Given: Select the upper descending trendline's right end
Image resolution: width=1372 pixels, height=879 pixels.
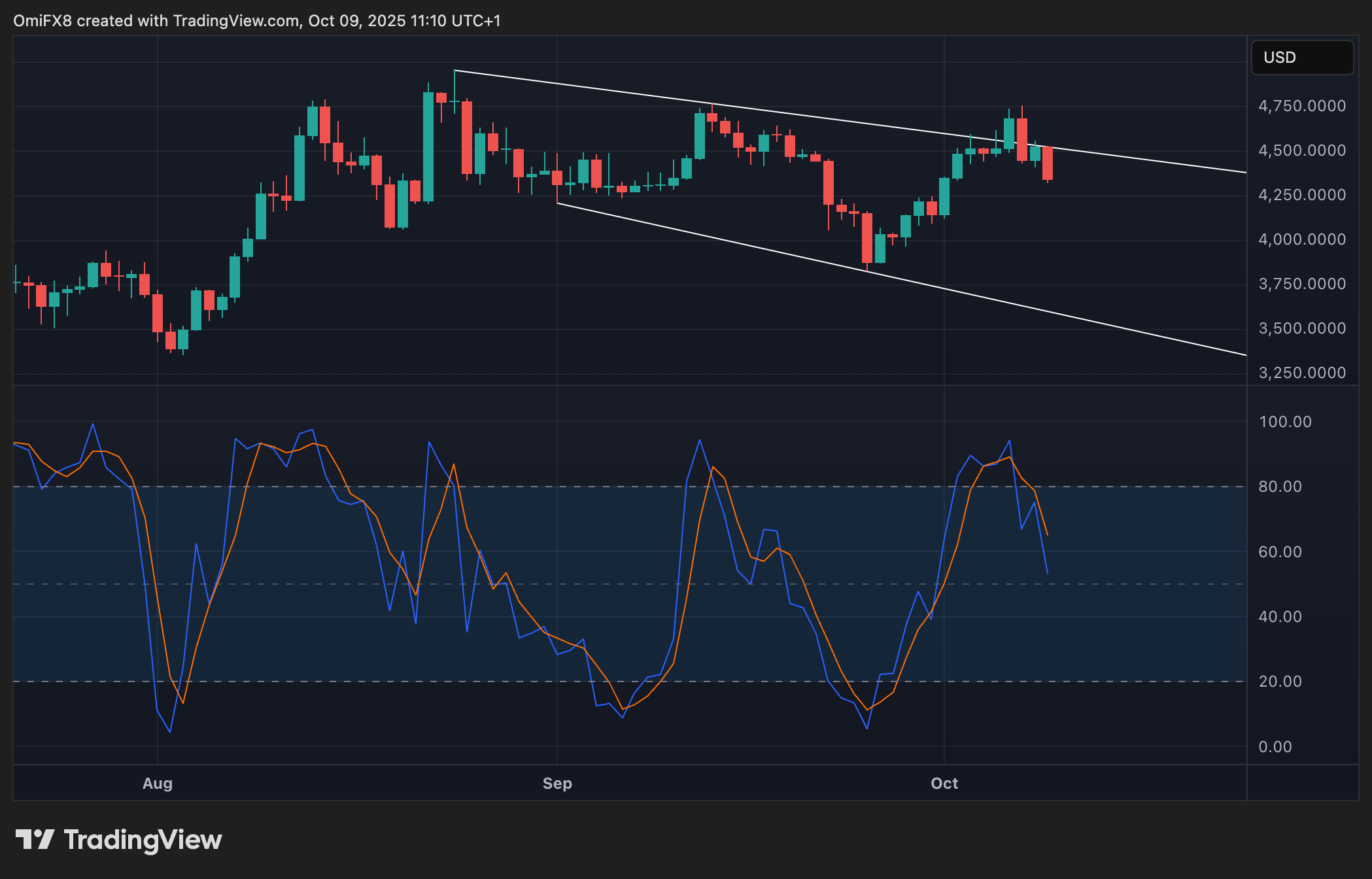Looking at the screenshot, I should pos(1245,173).
